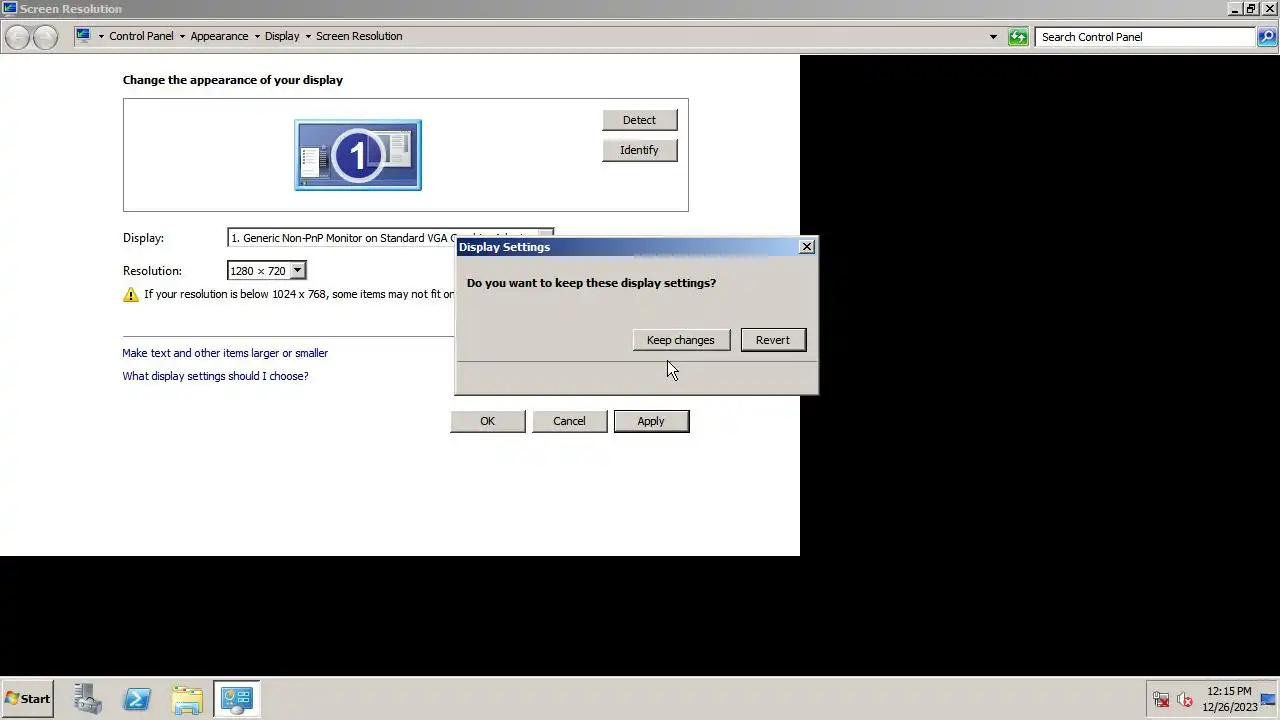
Task: Click the muted volume tray icon
Action: [x=1185, y=700]
